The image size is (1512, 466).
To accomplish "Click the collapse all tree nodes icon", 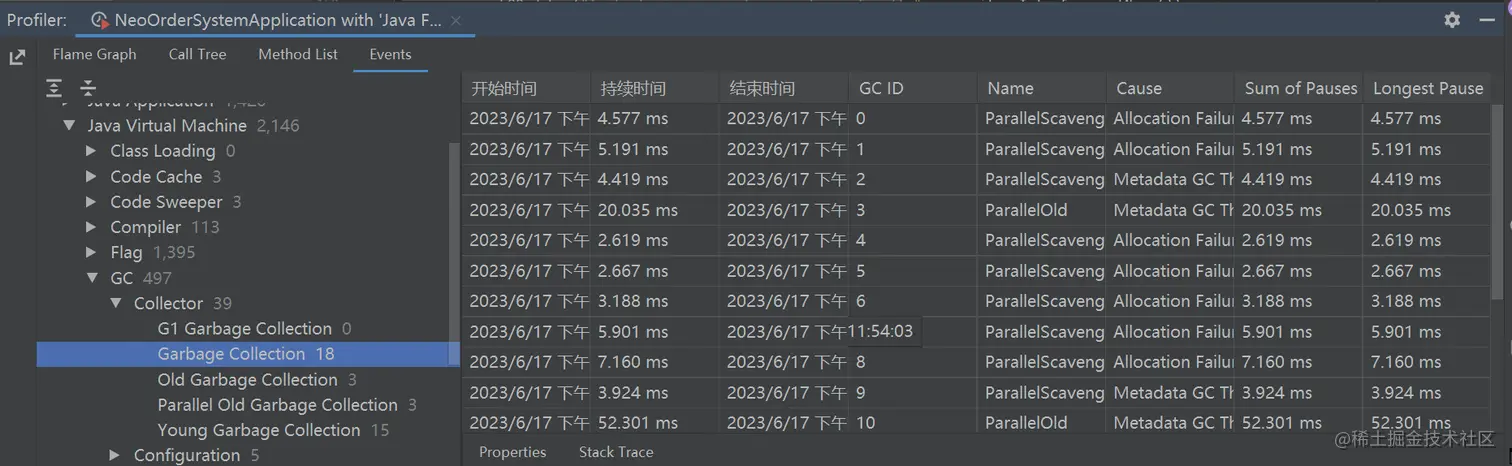I will point(88,88).
